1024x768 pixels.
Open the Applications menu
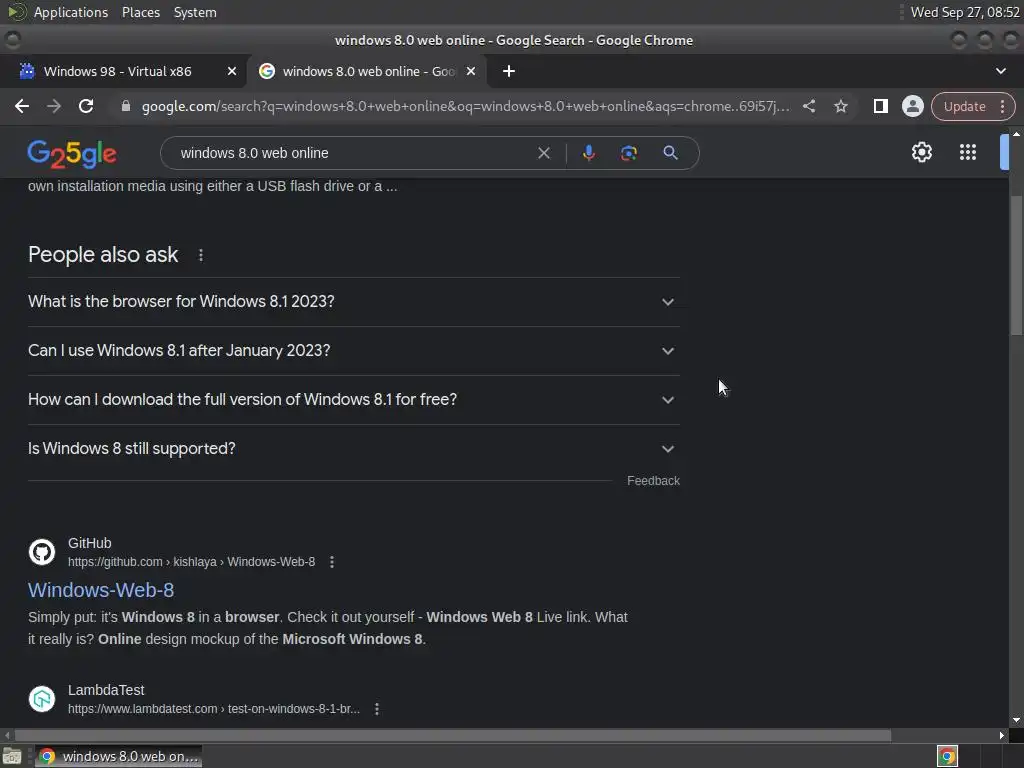[71, 12]
